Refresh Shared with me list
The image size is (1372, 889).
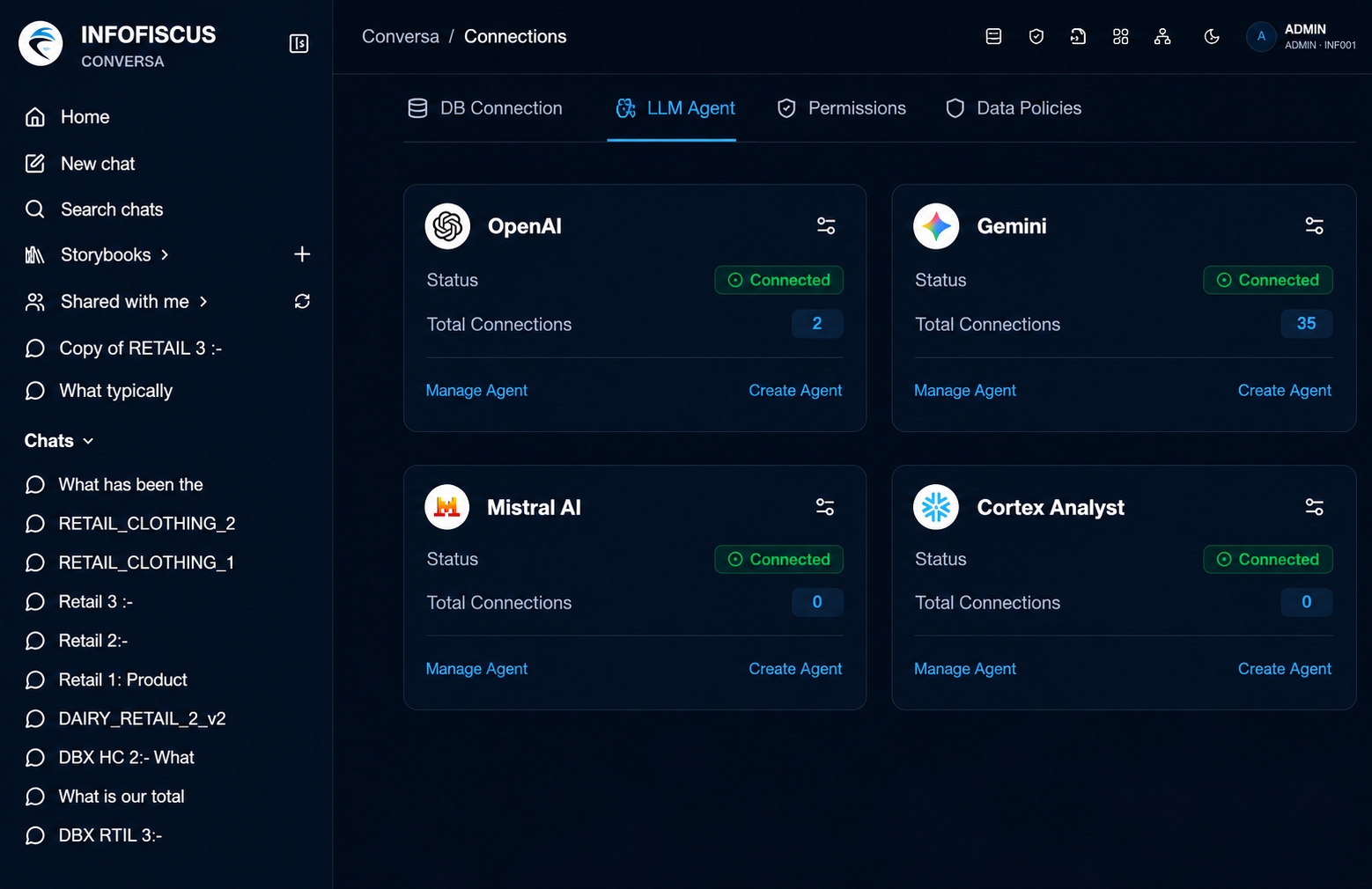point(302,301)
